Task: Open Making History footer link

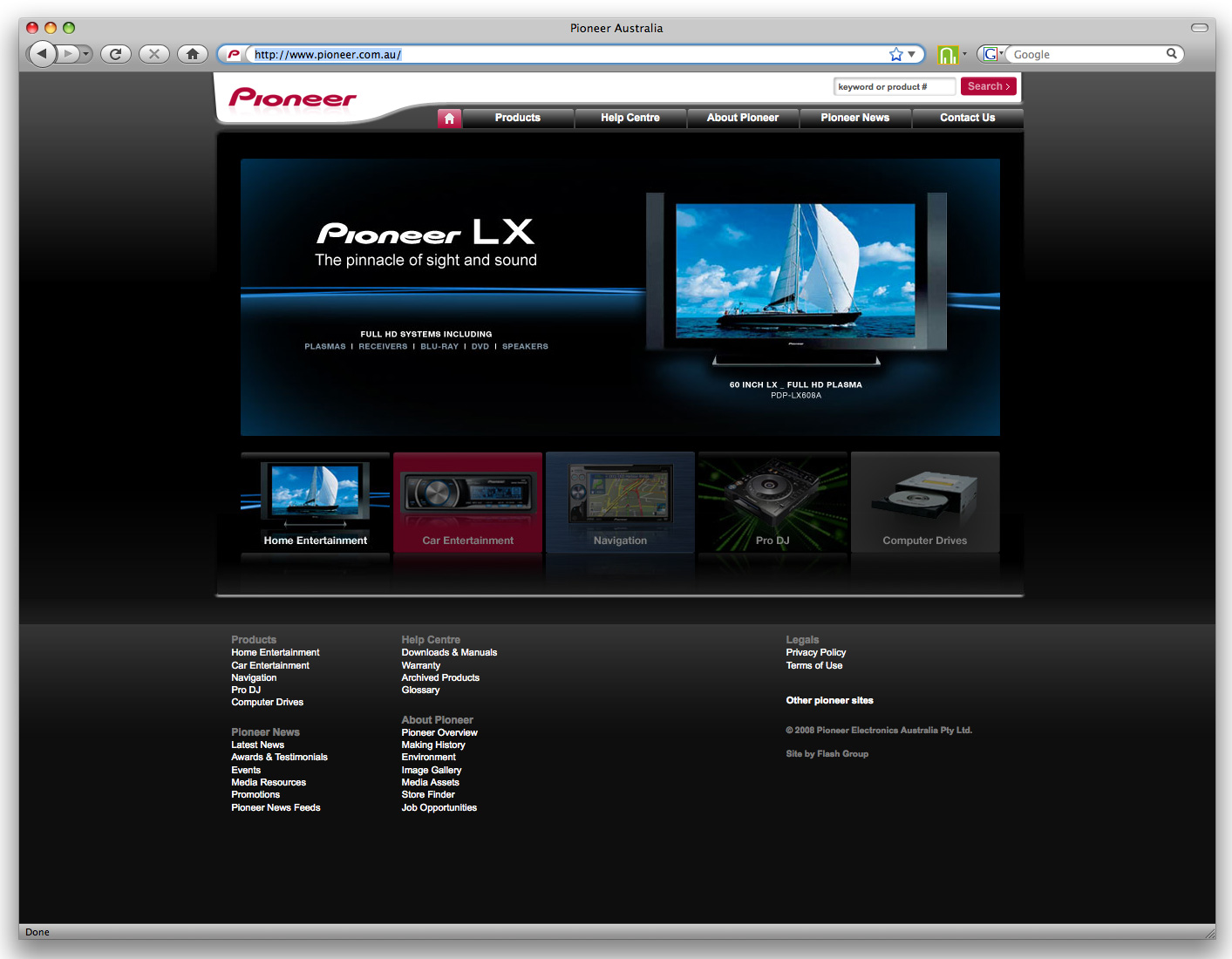Action: point(433,745)
